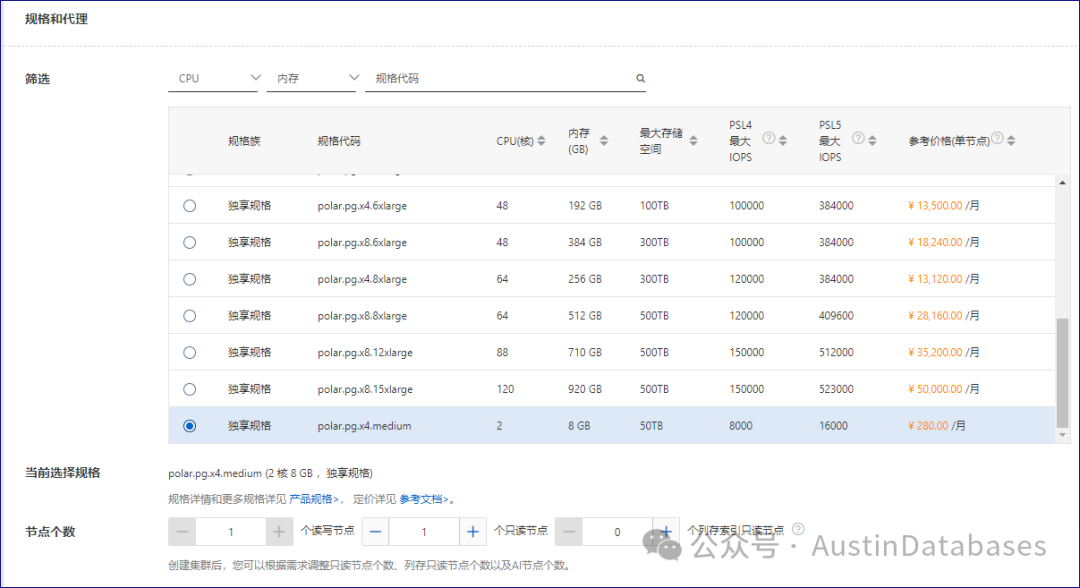Select polar.pg.x4.medium radio button

click(189, 426)
